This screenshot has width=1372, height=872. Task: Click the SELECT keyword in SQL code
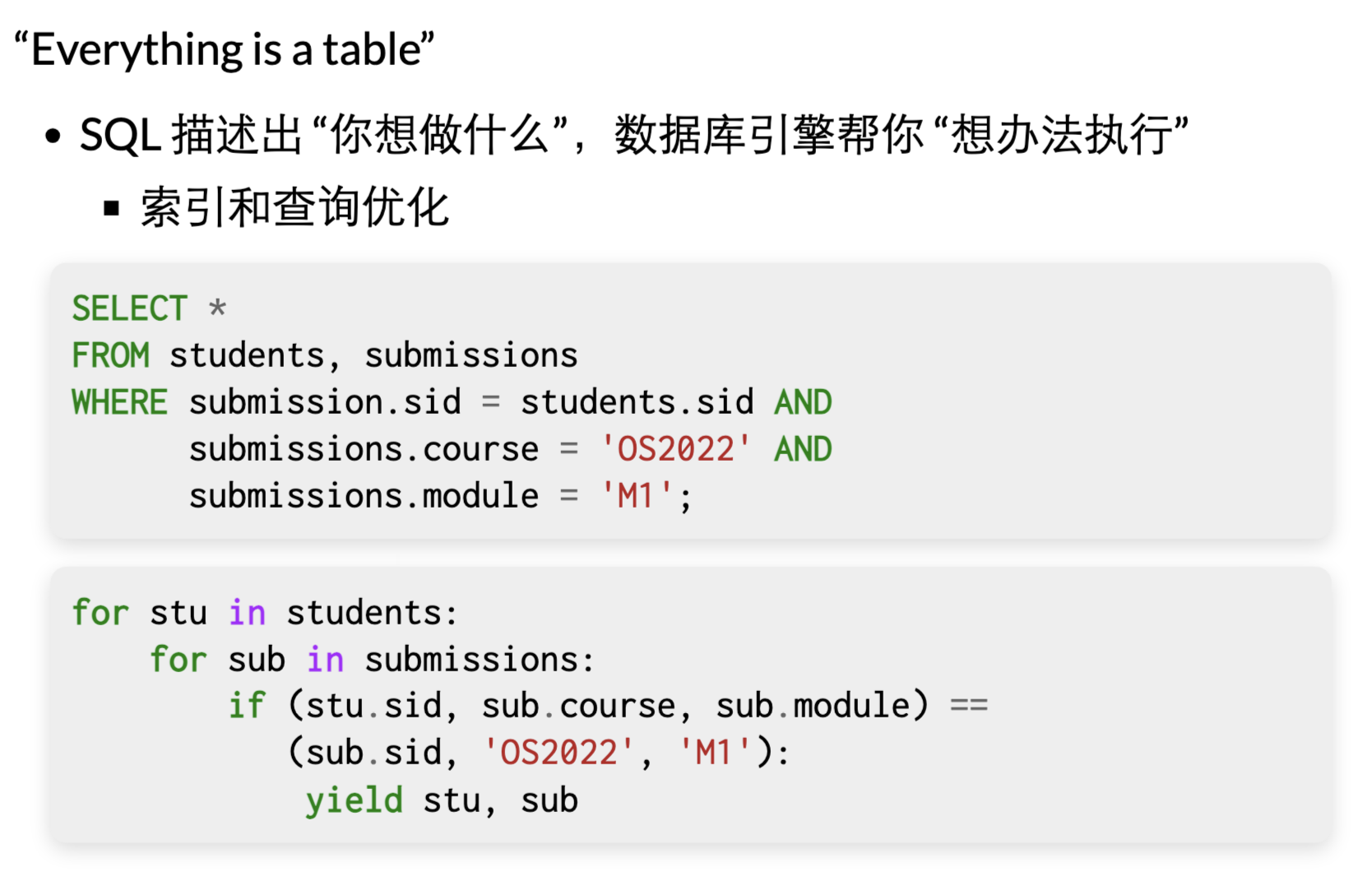(130, 309)
